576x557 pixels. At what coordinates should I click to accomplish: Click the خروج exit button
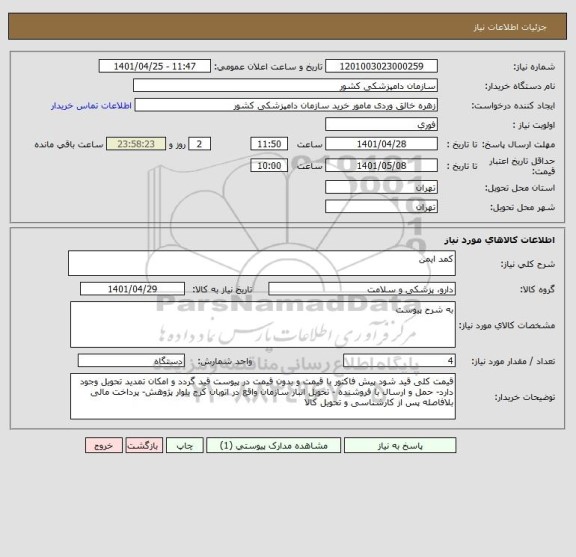coord(104,445)
